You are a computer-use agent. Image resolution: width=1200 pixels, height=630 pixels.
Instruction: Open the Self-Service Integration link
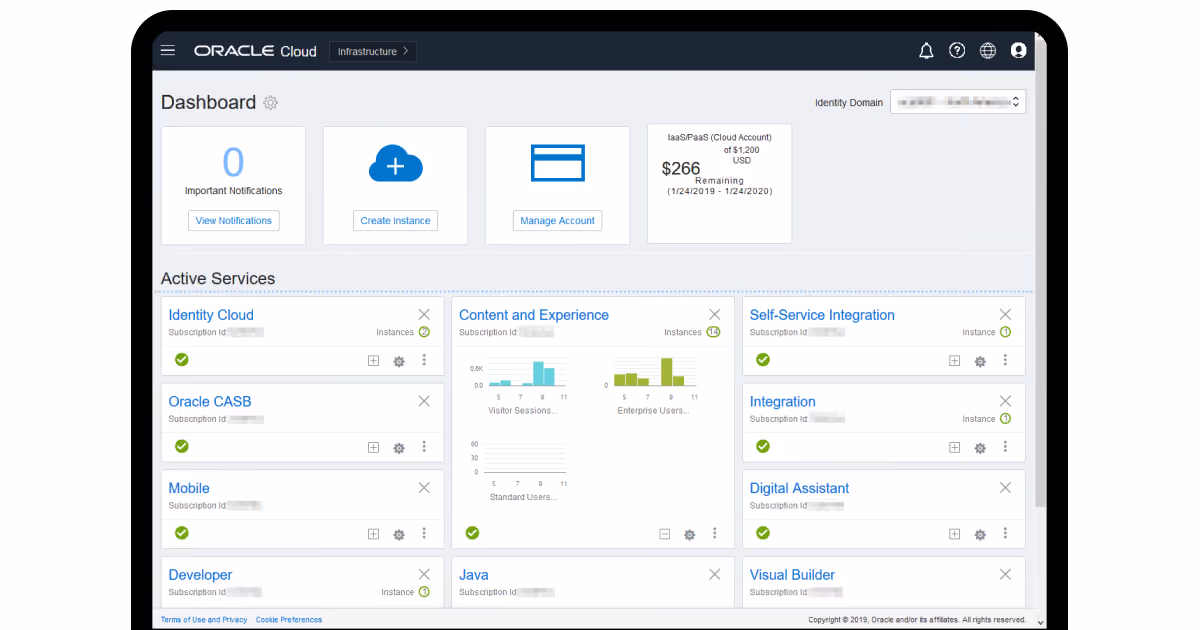[x=822, y=315]
